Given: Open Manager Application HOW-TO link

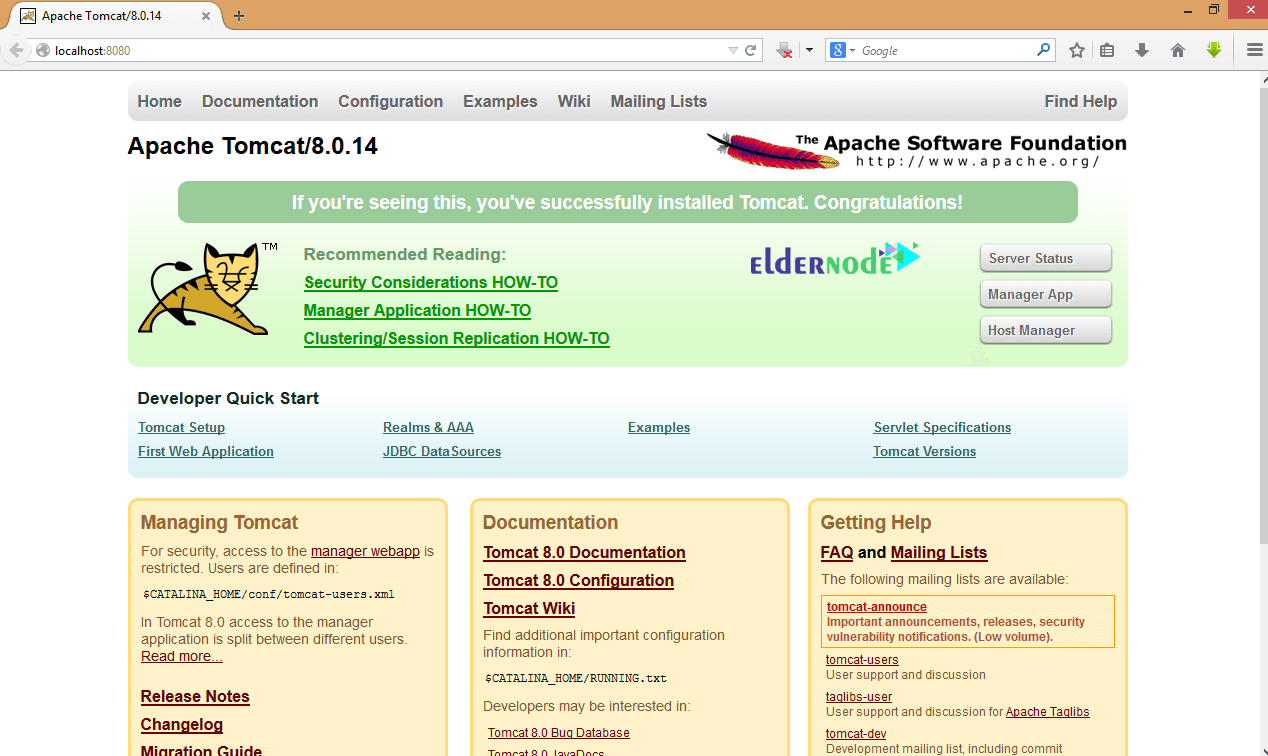Looking at the screenshot, I should click(417, 311).
